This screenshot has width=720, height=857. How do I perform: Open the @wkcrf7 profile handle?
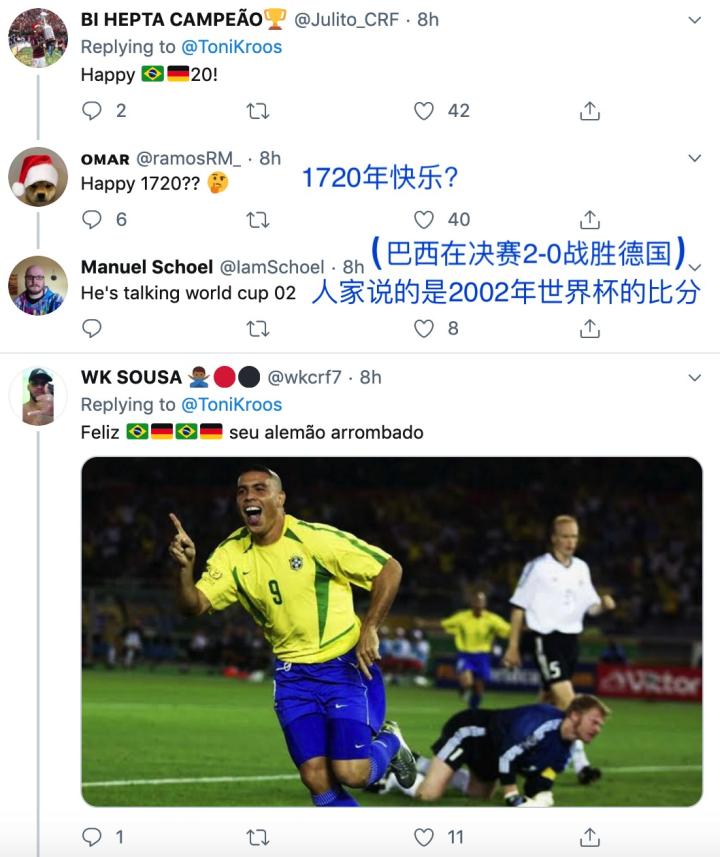[x=304, y=378]
